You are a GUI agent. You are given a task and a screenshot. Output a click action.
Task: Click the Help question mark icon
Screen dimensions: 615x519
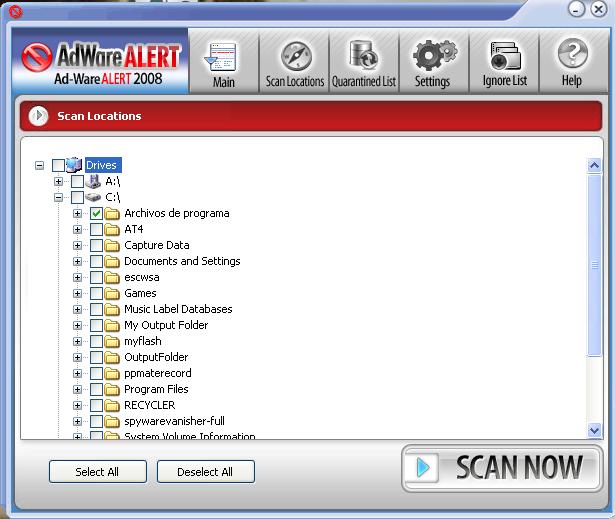pos(573,53)
